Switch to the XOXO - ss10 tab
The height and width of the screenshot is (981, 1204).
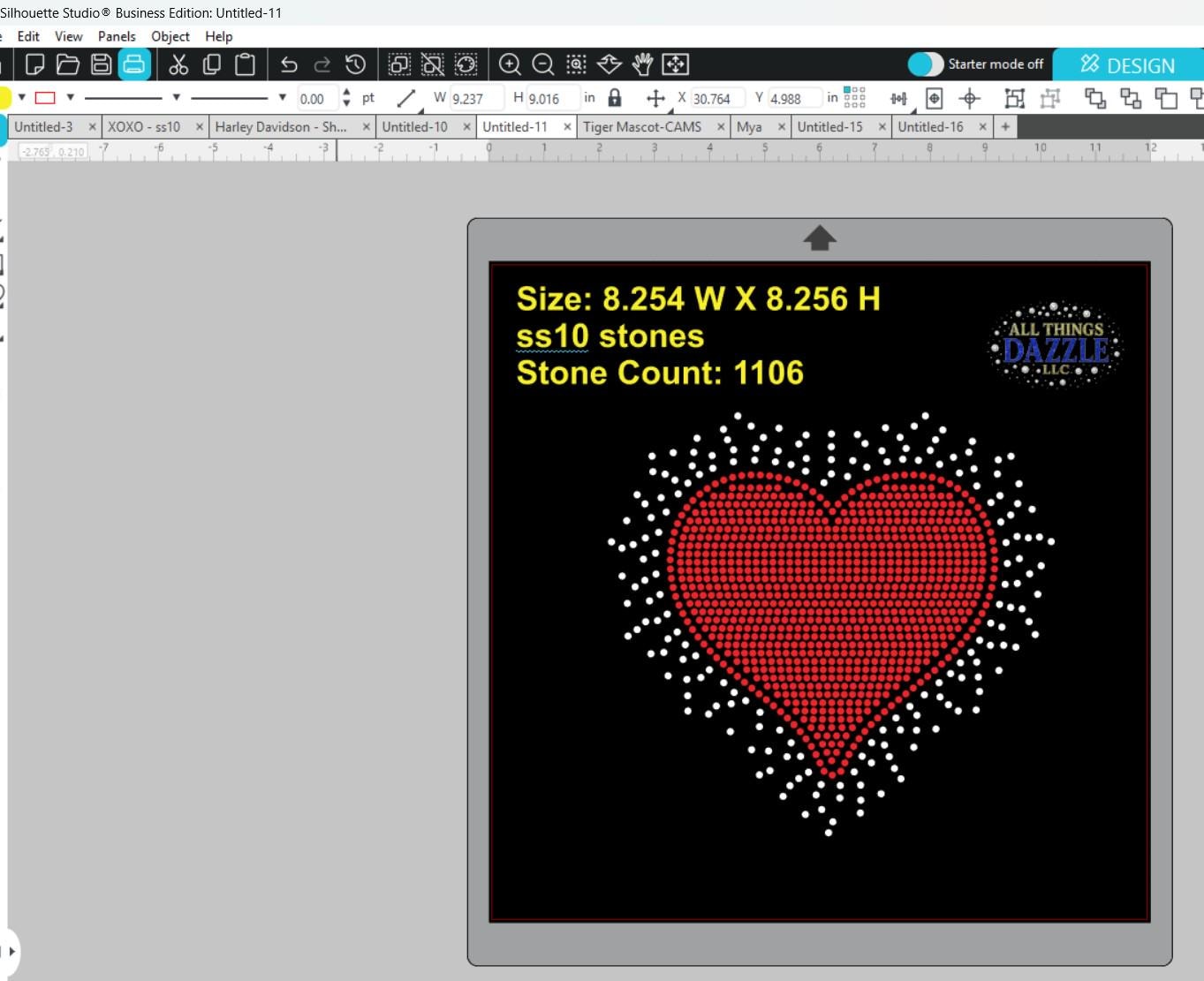pyautogui.click(x=144, y=127)
